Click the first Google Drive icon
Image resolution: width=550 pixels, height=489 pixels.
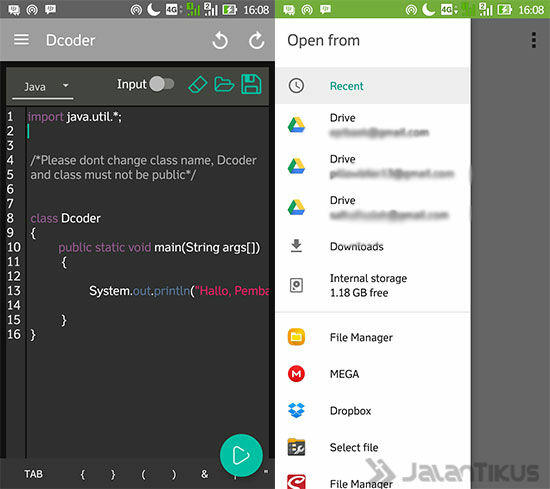[x=296, y=125]
